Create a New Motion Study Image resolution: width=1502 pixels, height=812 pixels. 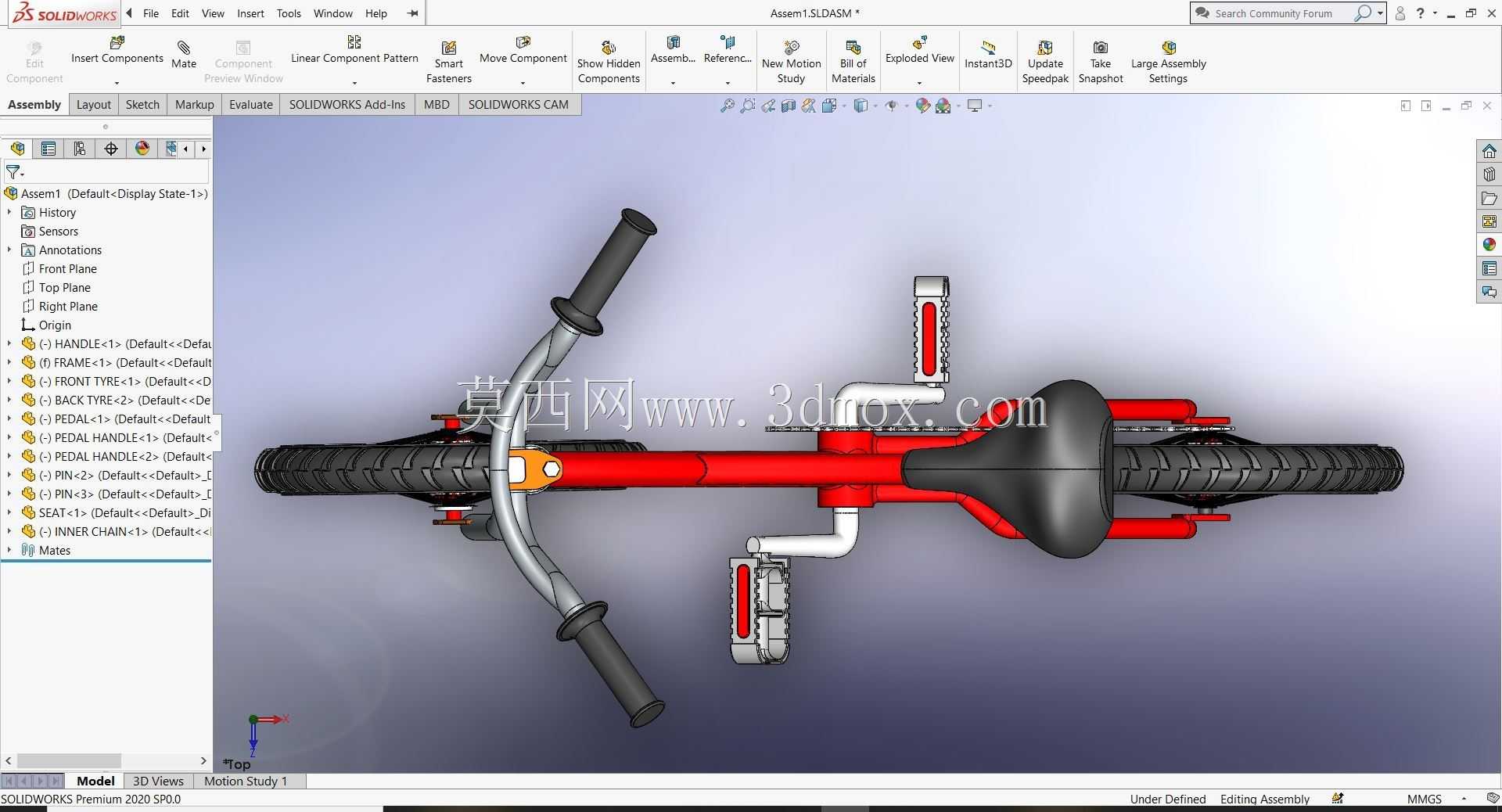(x=792, y=63)
